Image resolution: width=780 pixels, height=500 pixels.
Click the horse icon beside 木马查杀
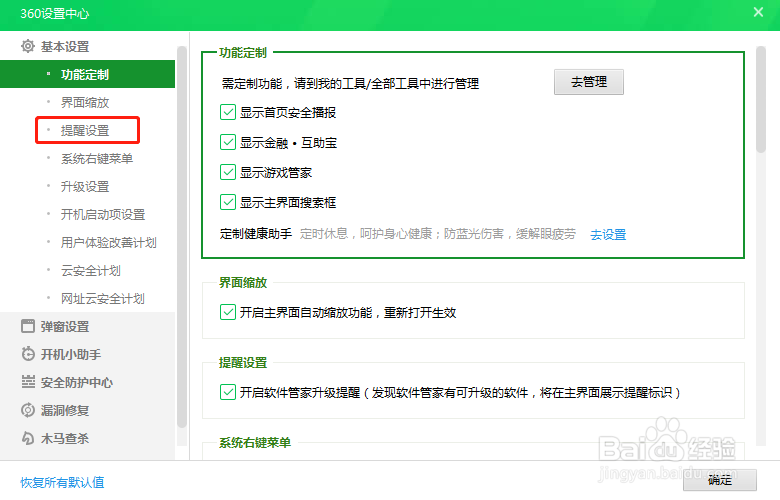pos(28,438)
